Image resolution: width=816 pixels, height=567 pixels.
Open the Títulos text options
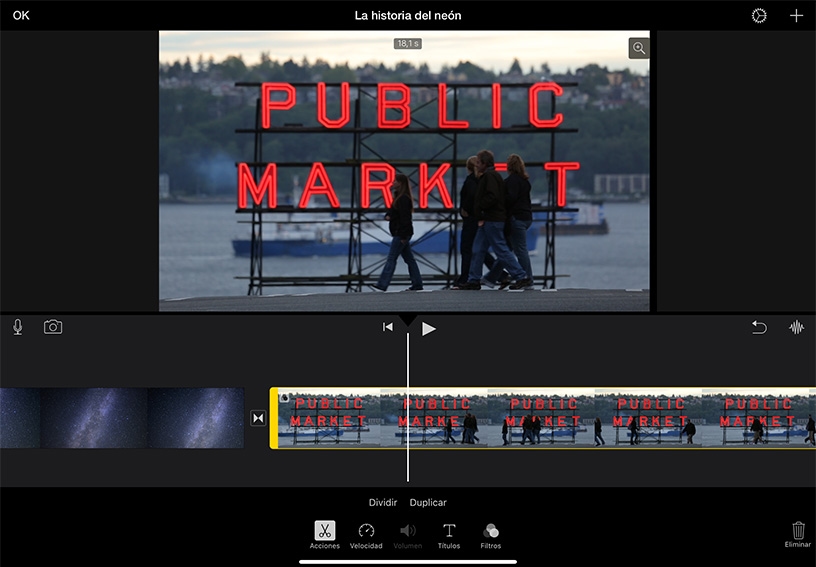(x=449, y=536)
